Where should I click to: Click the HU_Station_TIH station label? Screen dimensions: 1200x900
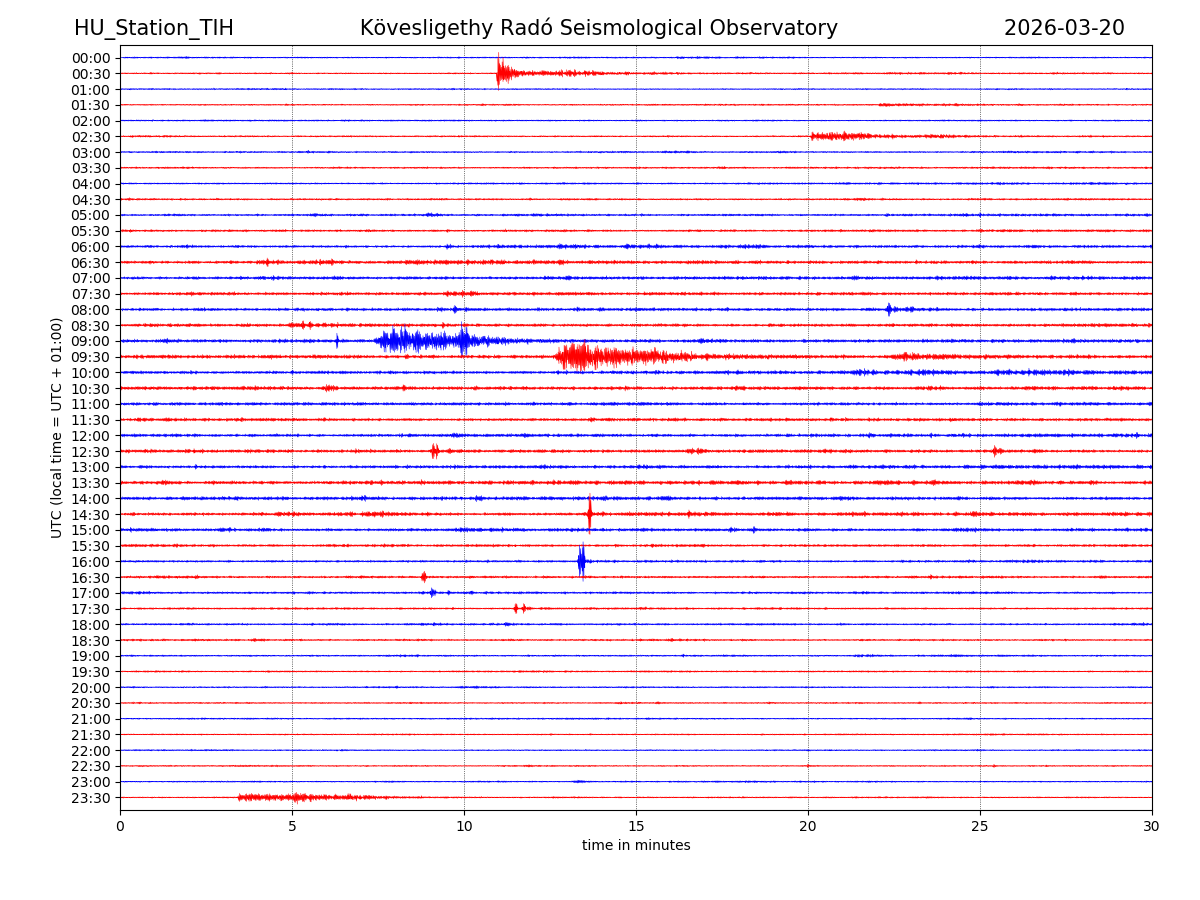(x=153, y=28)
